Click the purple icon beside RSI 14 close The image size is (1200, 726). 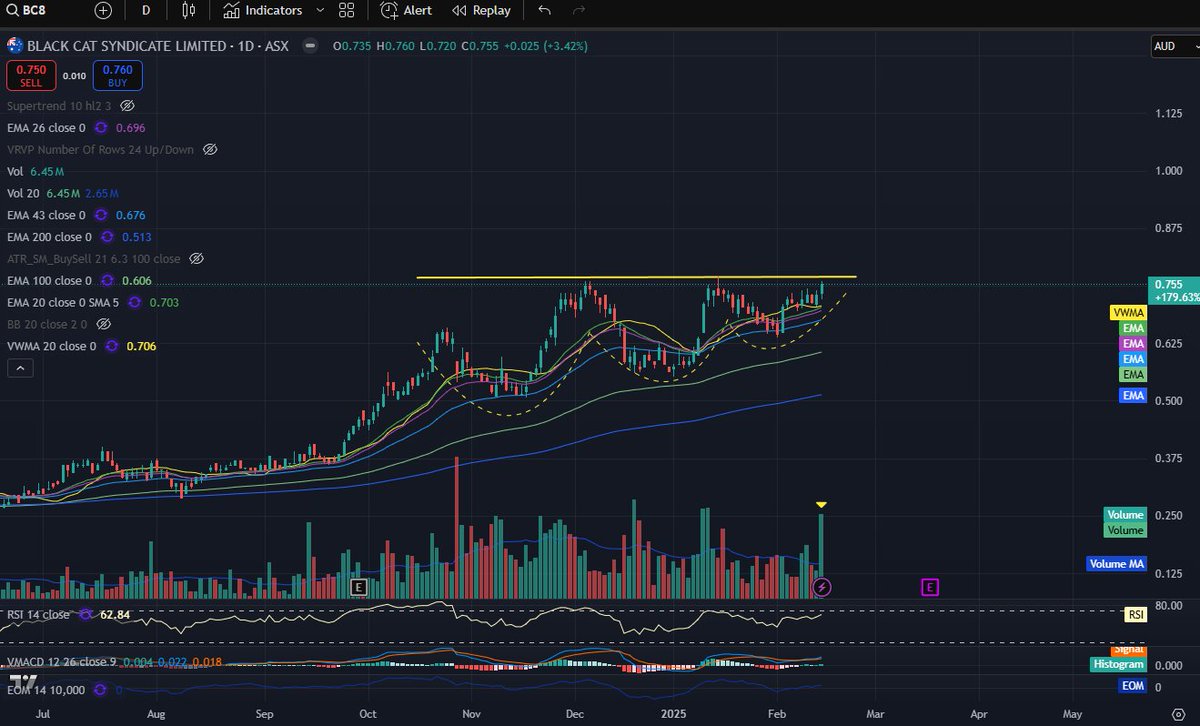[x=87, y=614]
